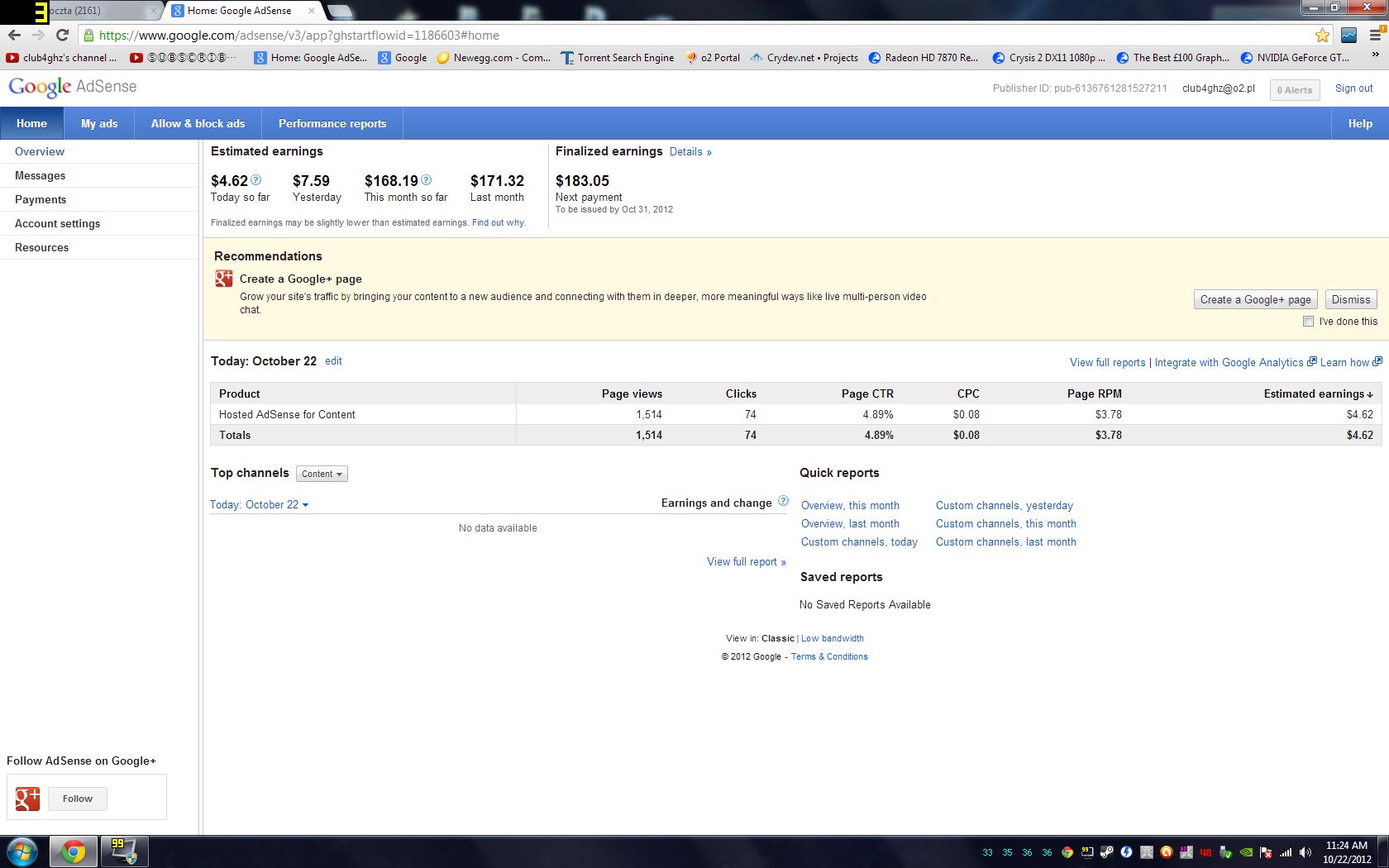1389x868 pixels.
Task: Select Messages in the left sidebar
Action: click(99, 175)
